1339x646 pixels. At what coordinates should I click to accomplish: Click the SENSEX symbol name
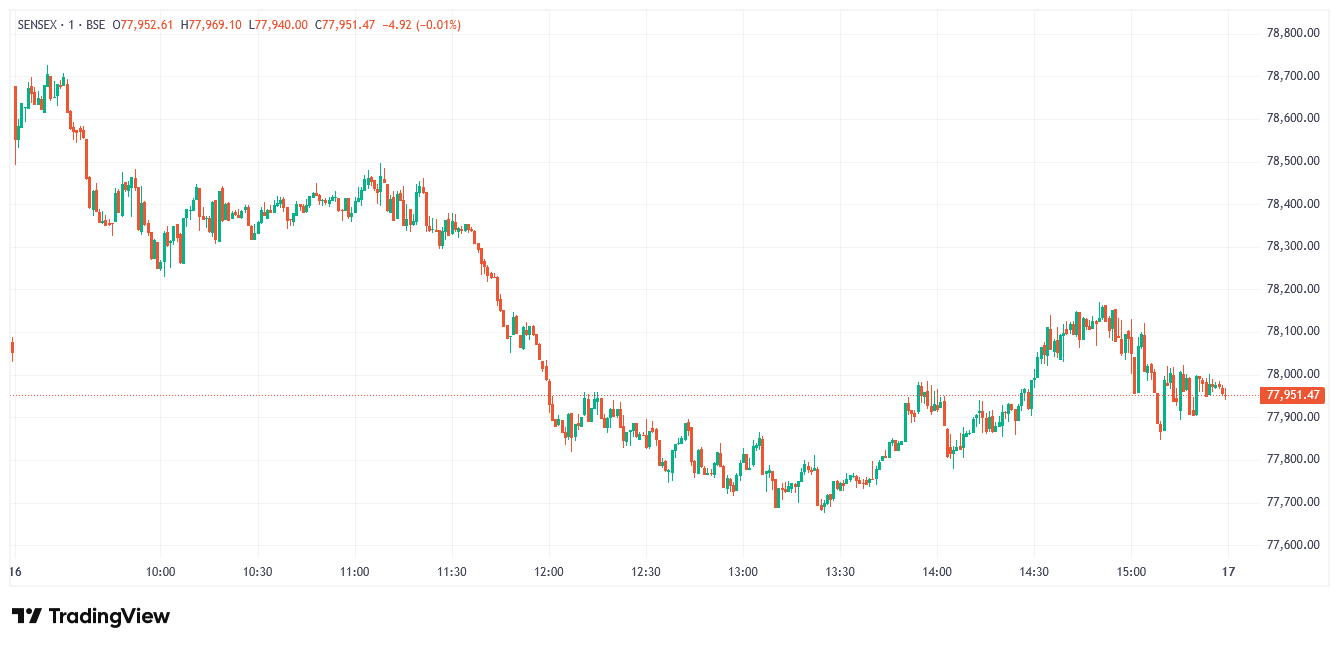(38, 25)
